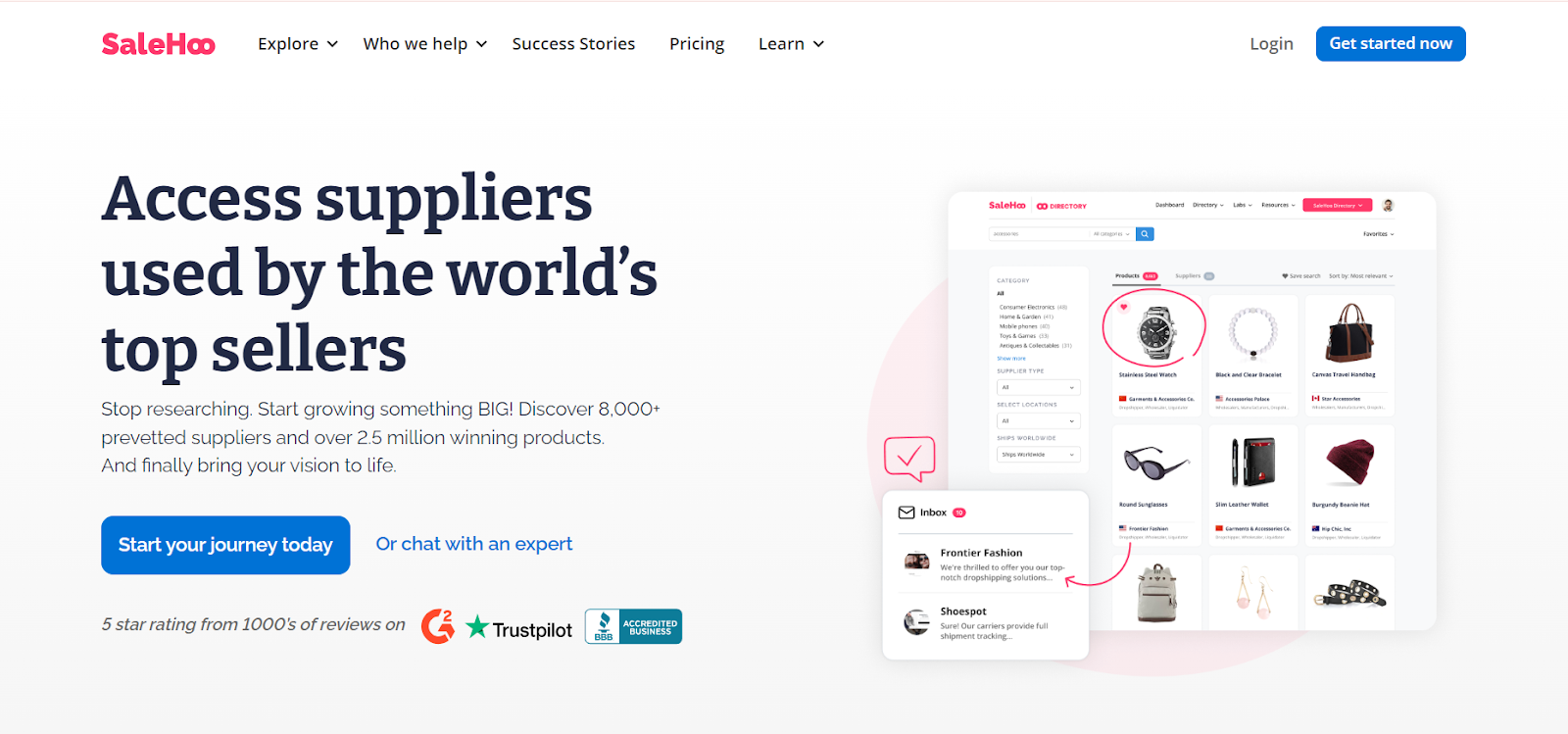Click Start your journey today button
The height and width of the screenshot is (734, 1568).
[x=225, y=545]
